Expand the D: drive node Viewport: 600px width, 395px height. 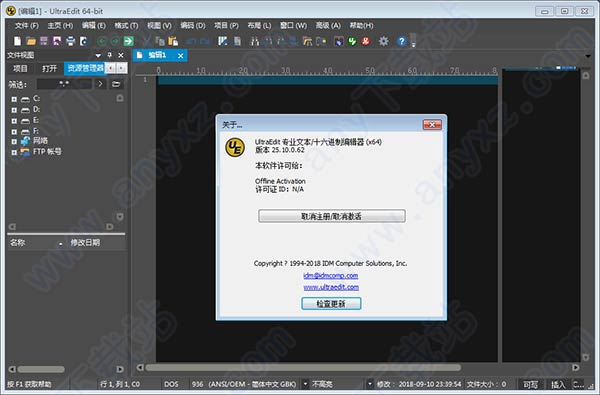click(14, 110)
